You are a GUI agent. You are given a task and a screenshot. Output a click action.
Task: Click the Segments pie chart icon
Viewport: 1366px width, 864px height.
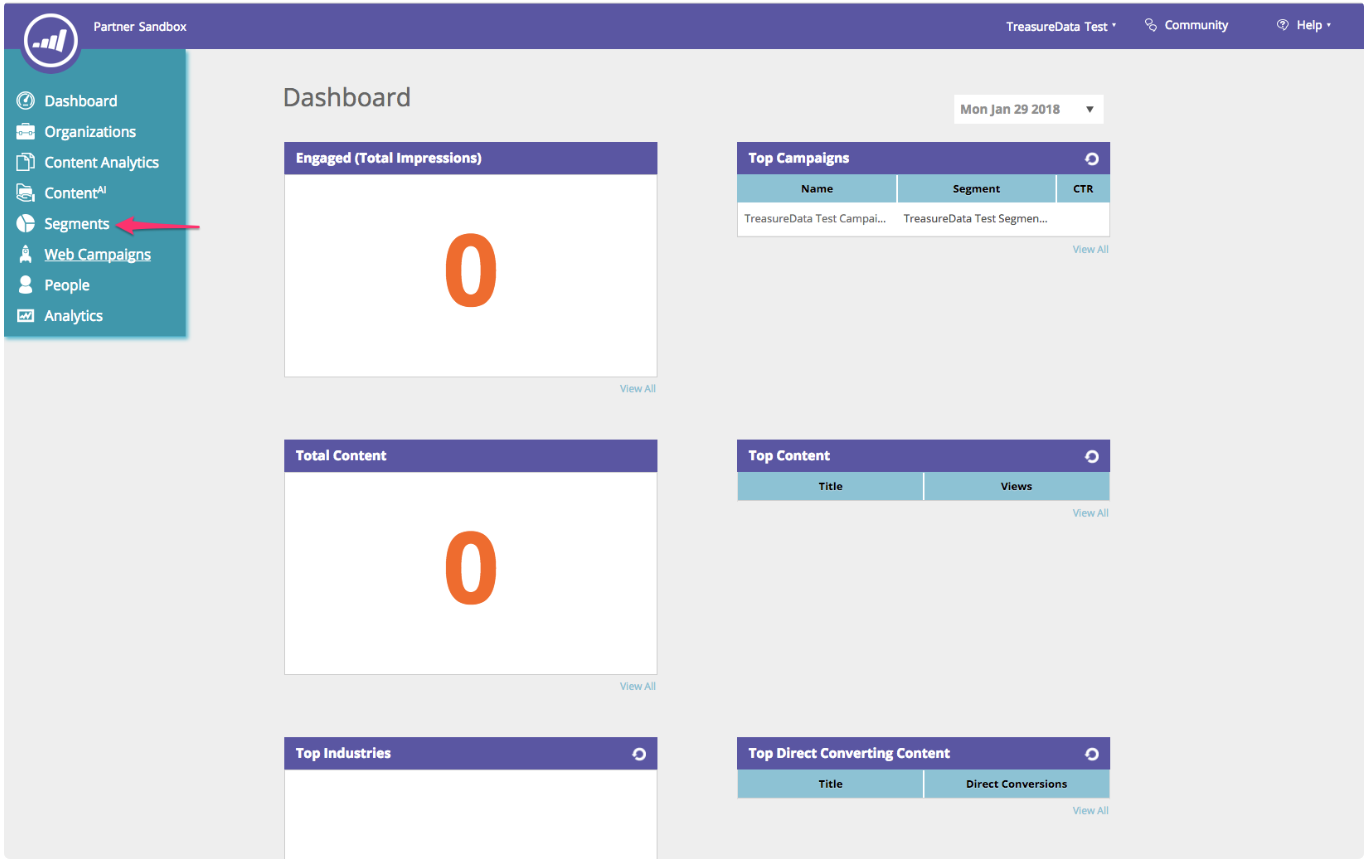pyautogui.click(x=26, y=224)
